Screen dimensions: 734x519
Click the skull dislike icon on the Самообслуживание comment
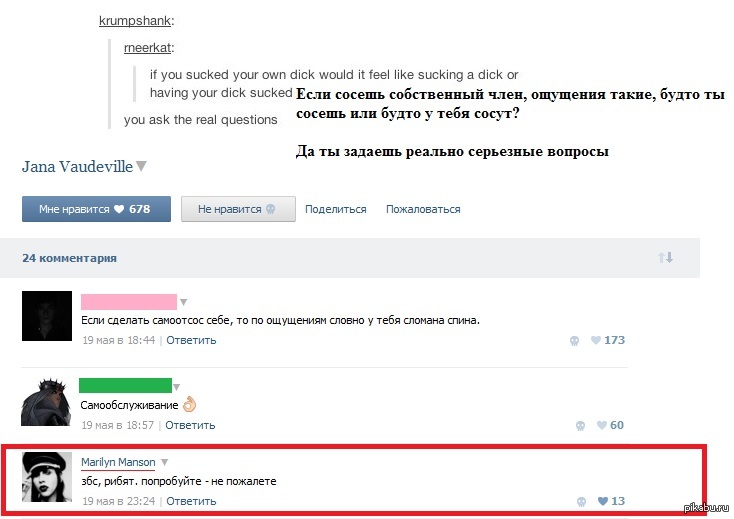580,426
